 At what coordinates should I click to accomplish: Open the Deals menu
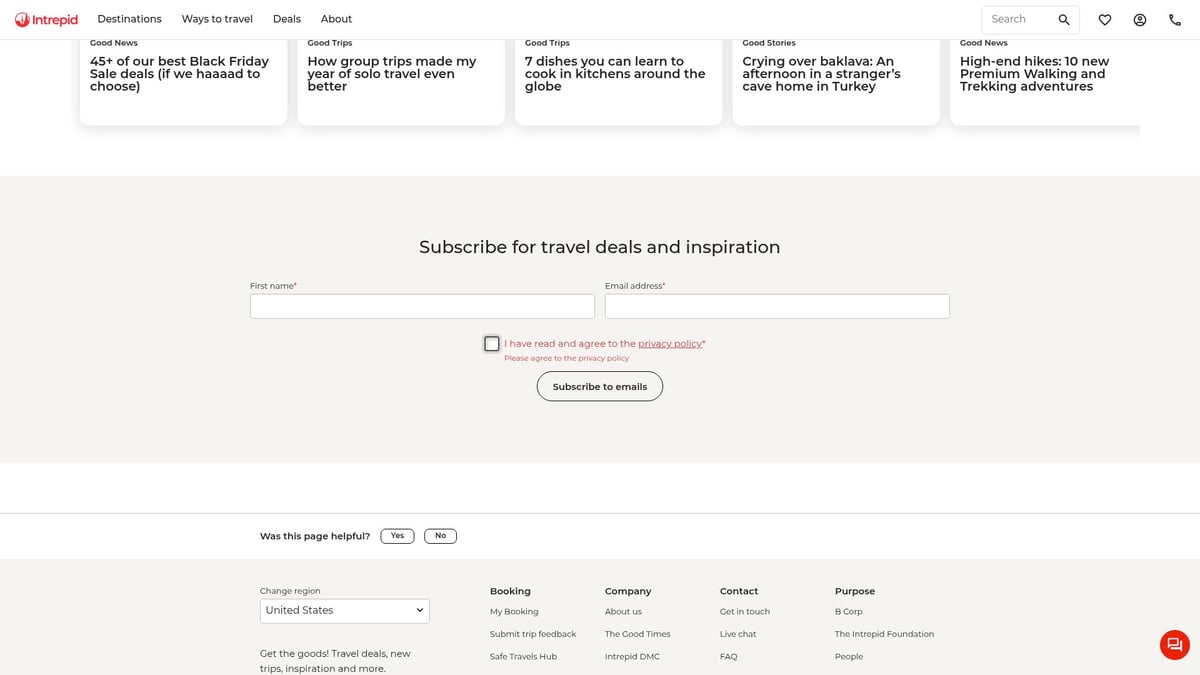click(287, 19)
